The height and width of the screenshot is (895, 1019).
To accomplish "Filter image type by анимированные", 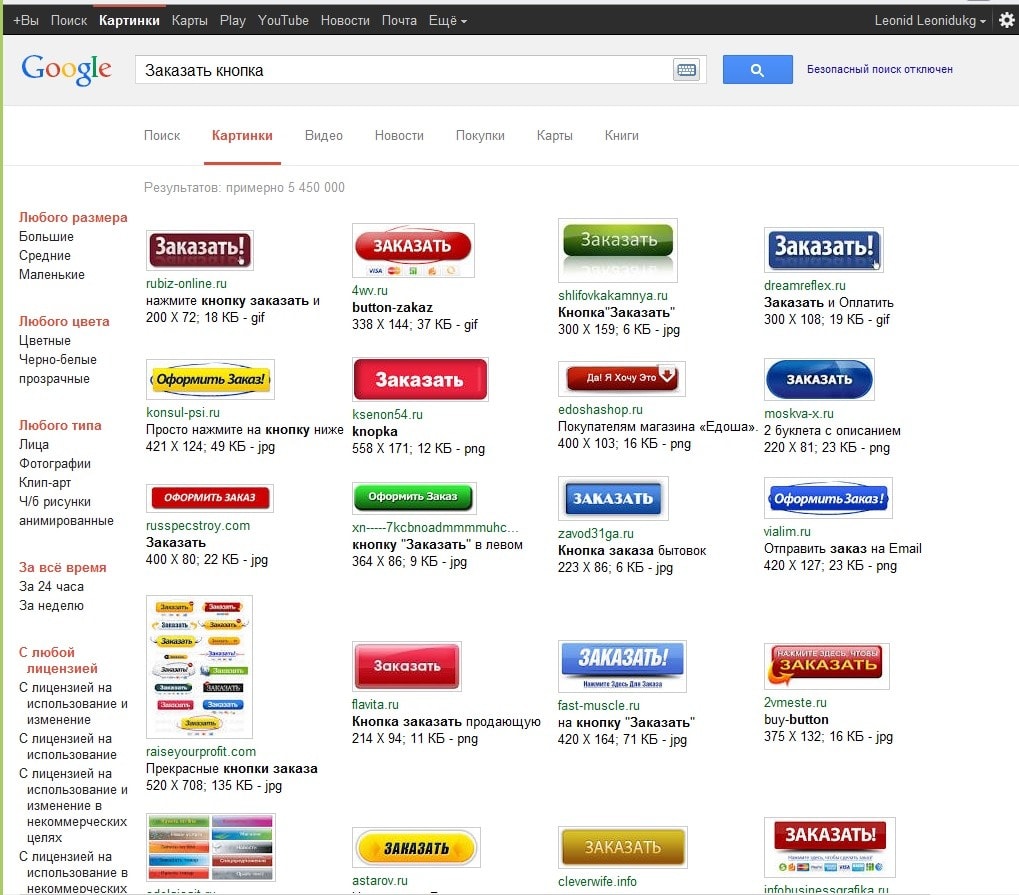I will pyautogui.click(x=66, y=521).
